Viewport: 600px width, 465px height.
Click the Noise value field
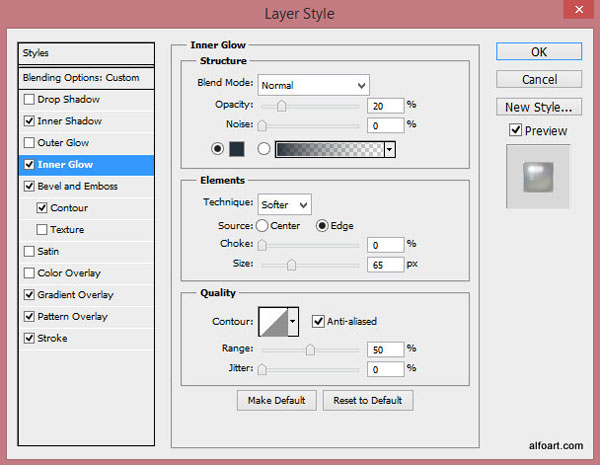coord(385,126)
